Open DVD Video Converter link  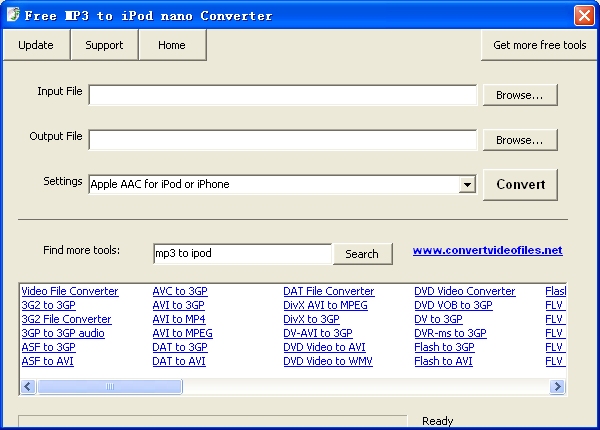pyautogui.click(x=465, y=291)
